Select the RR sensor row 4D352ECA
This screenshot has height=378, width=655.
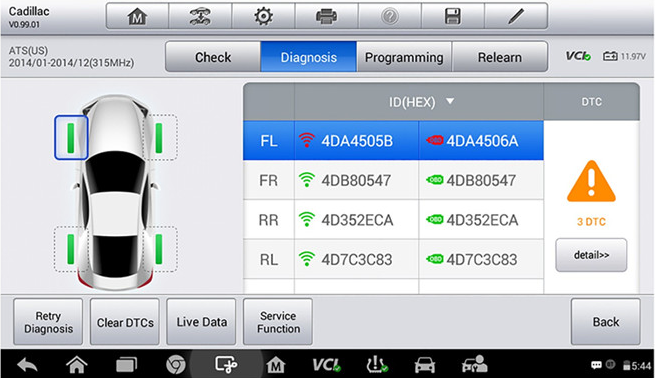393,220
